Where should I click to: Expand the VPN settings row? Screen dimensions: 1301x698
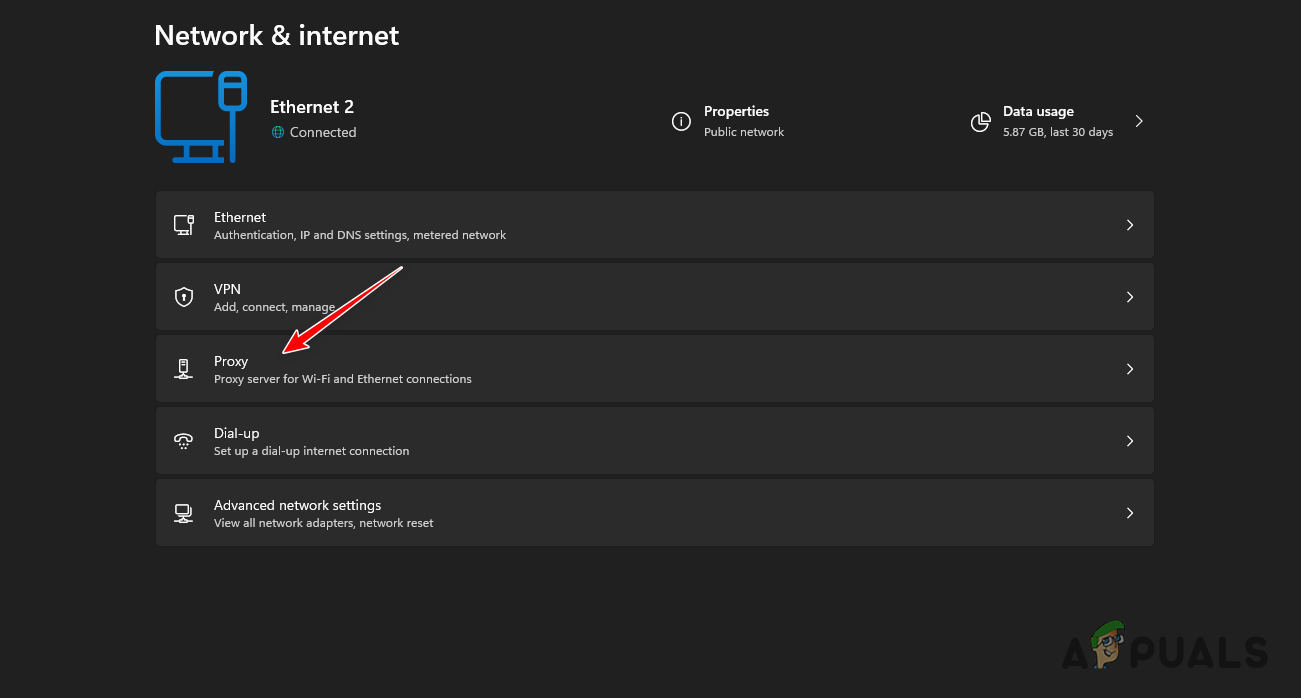pos(1130,296)
